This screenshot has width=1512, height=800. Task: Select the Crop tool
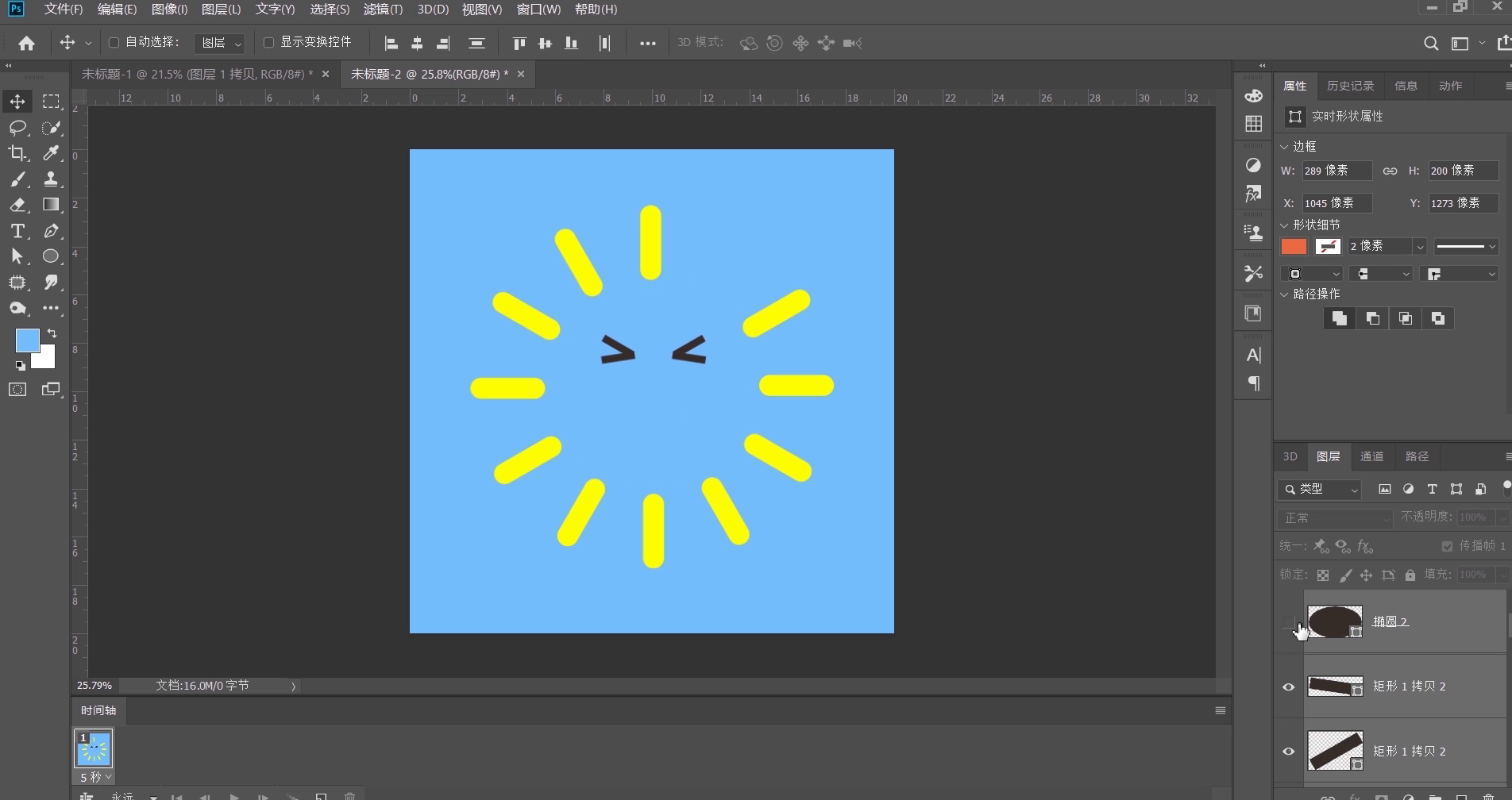(17, 153)
